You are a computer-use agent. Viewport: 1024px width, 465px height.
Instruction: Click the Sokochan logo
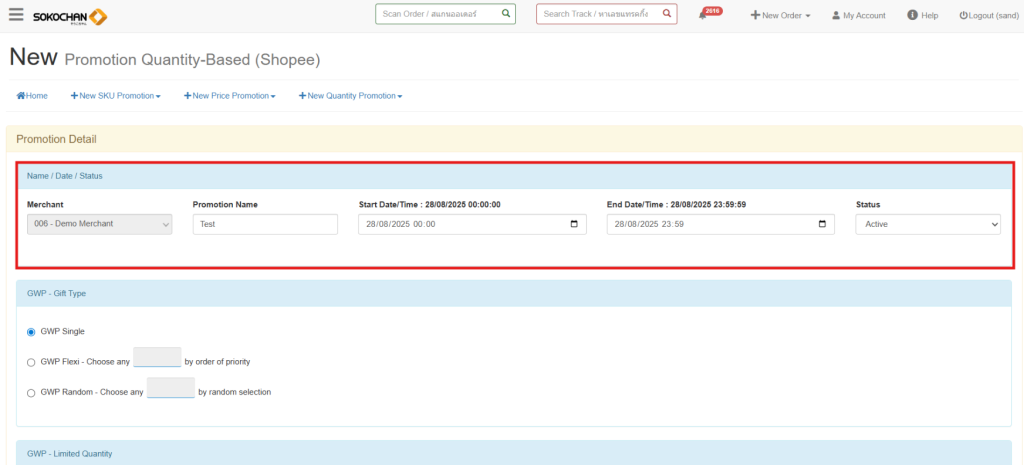[x=70, y=16]
